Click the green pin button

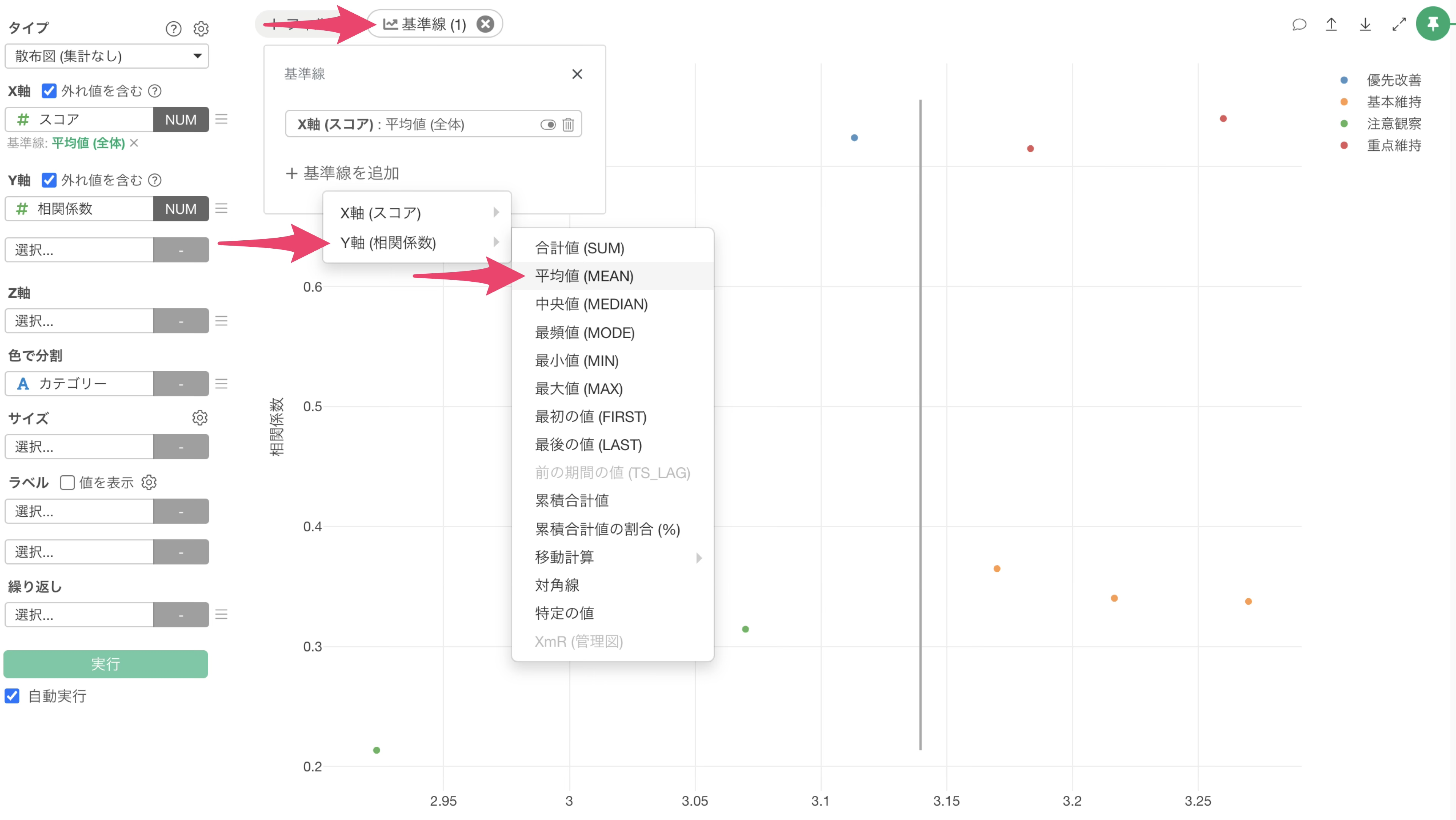pos(1432,24)
